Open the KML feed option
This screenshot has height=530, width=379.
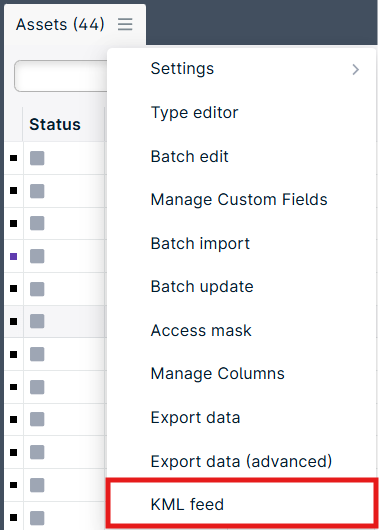tap(241, 504)
